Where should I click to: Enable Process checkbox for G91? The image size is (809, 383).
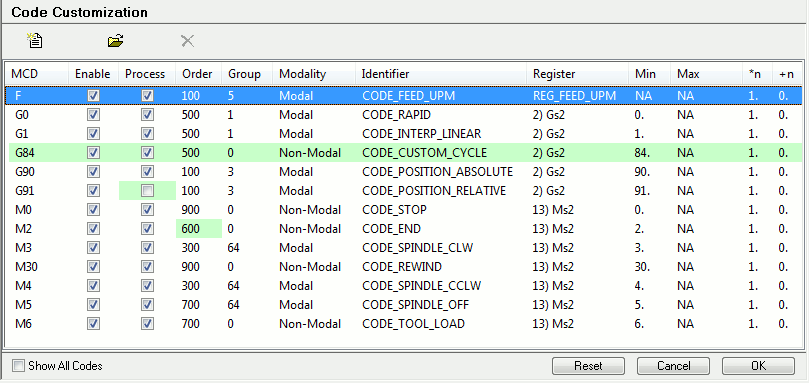tap(148, 191)
